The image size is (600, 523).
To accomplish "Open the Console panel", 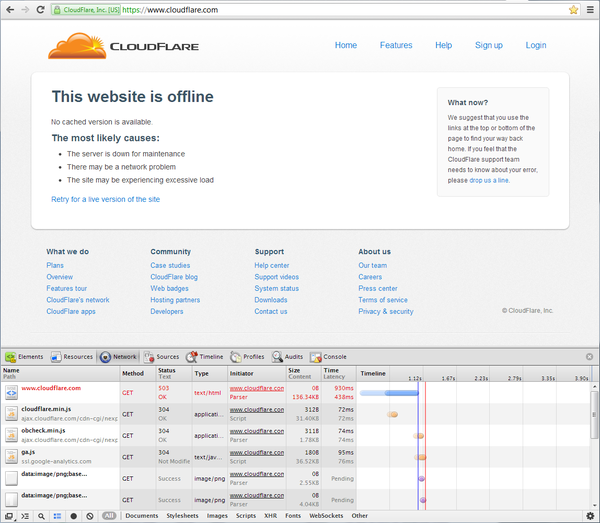I will 328,357.
